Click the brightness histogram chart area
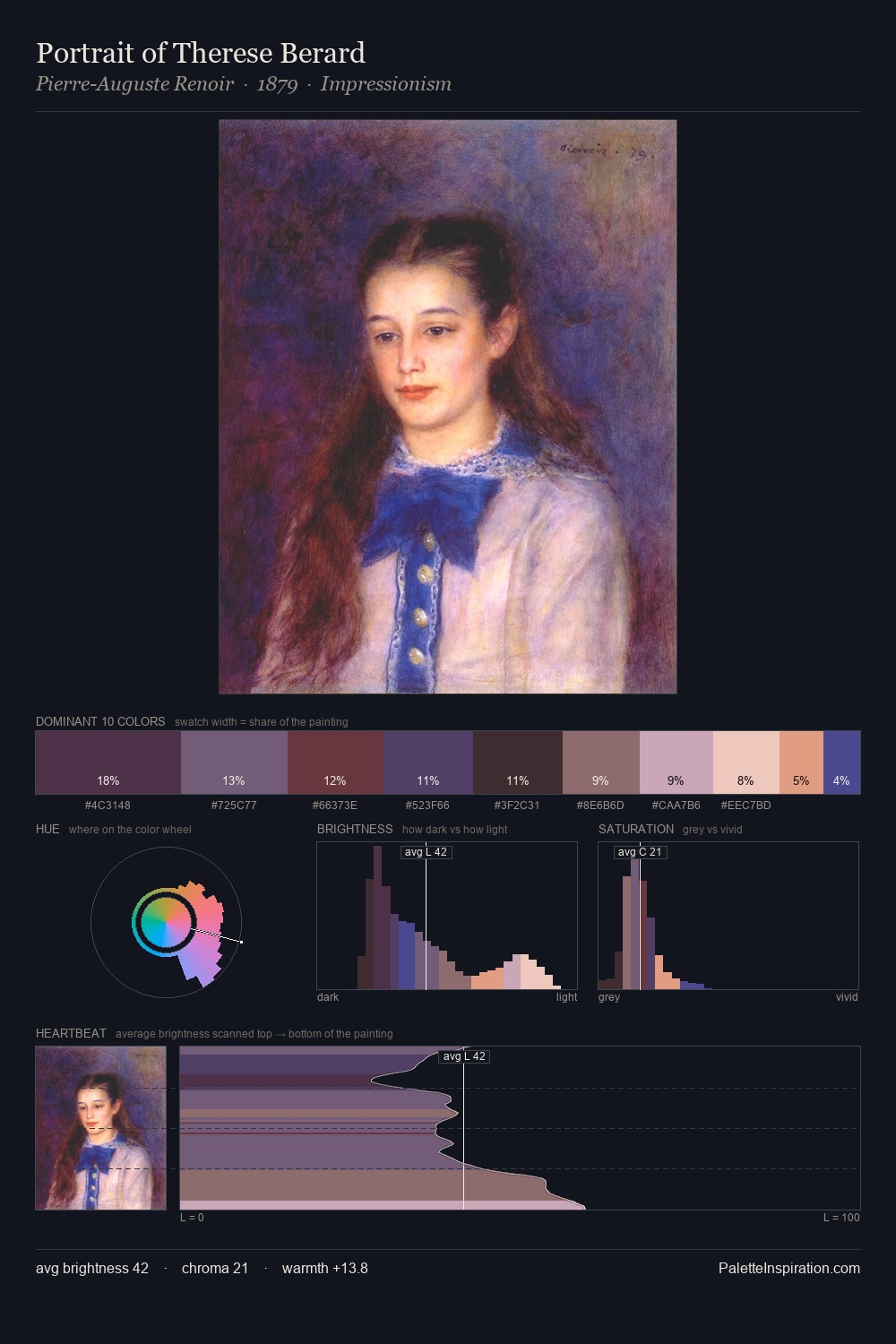Viewport: 896px width, 1344px height. click(447, 916)
